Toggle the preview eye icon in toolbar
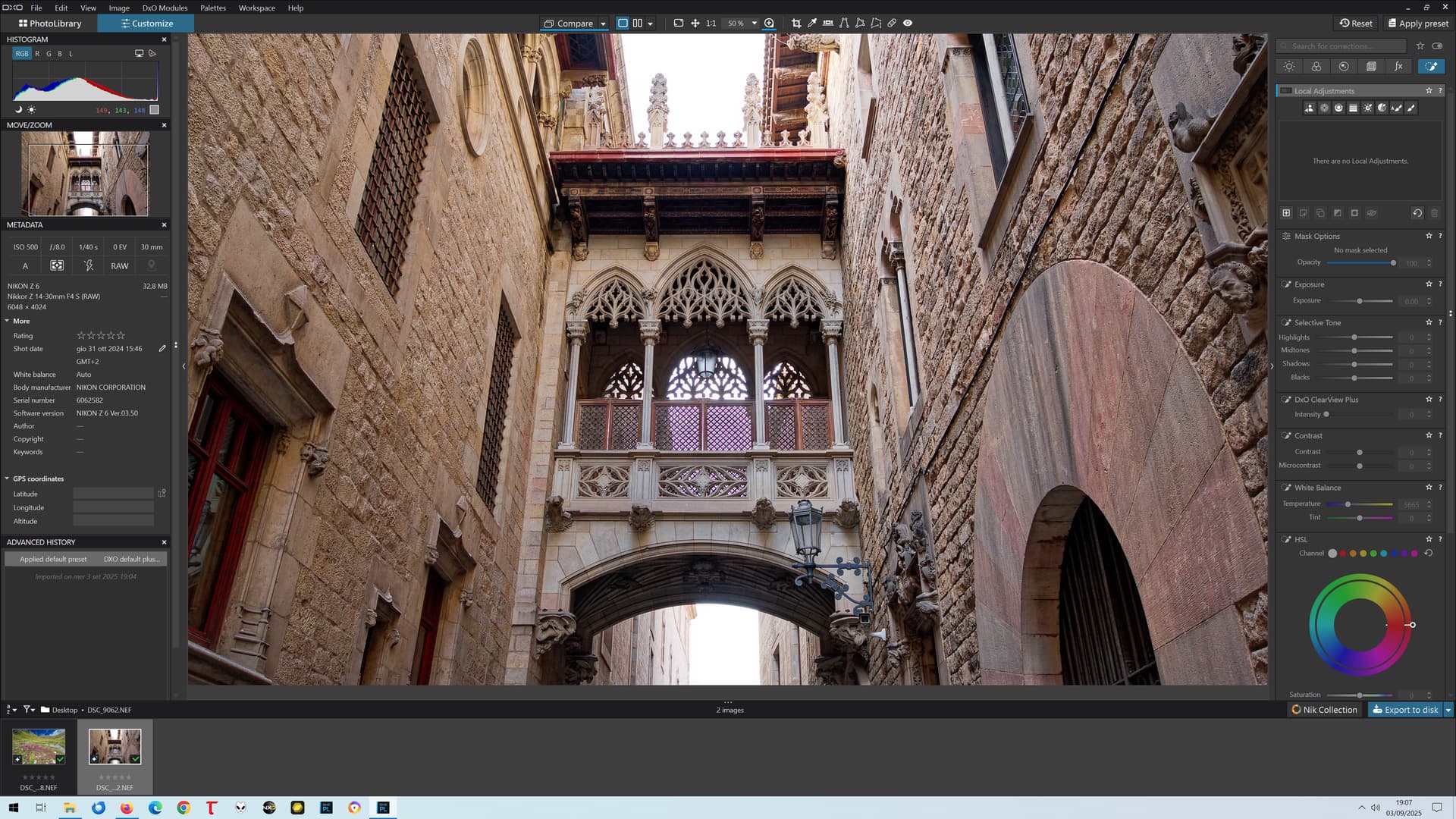Viewport: 1456px width, 819px height. [908, 24]
